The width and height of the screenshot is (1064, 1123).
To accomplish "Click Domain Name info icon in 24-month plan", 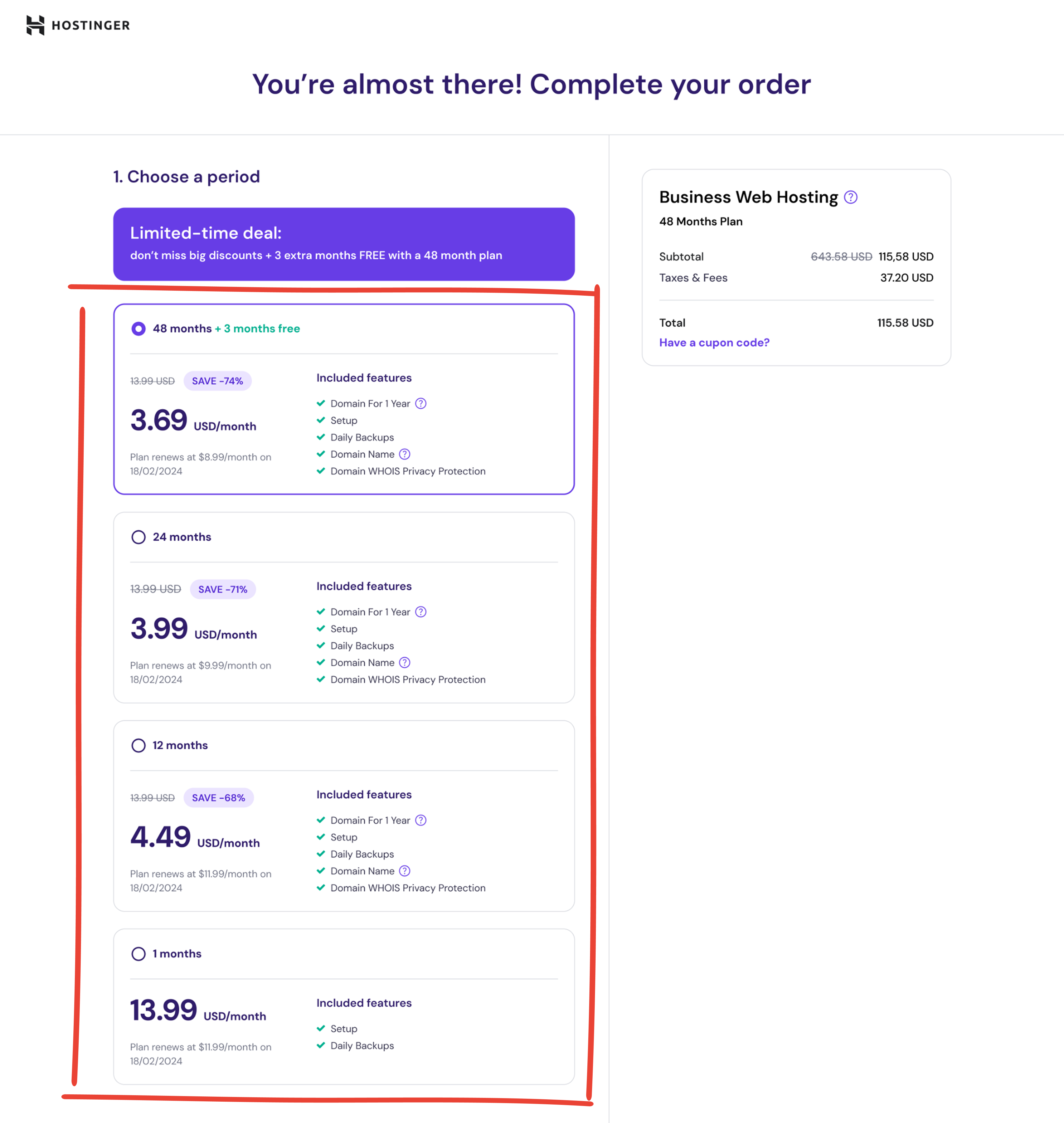I will click(404, 662).
